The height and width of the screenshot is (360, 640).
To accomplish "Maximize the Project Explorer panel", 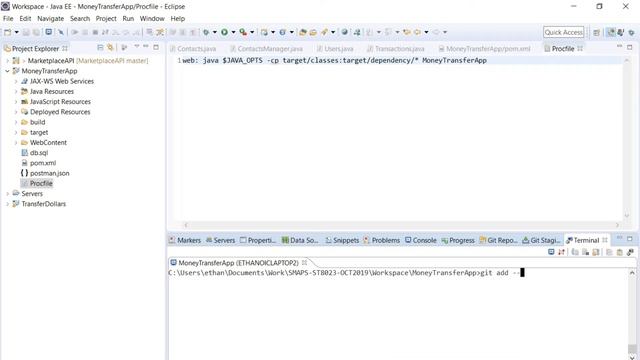I will coord(156,47).
